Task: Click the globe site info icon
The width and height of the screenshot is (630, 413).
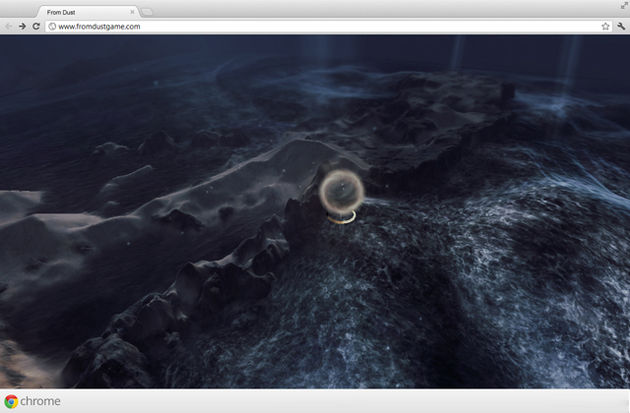Action: (x=52, y=26)
